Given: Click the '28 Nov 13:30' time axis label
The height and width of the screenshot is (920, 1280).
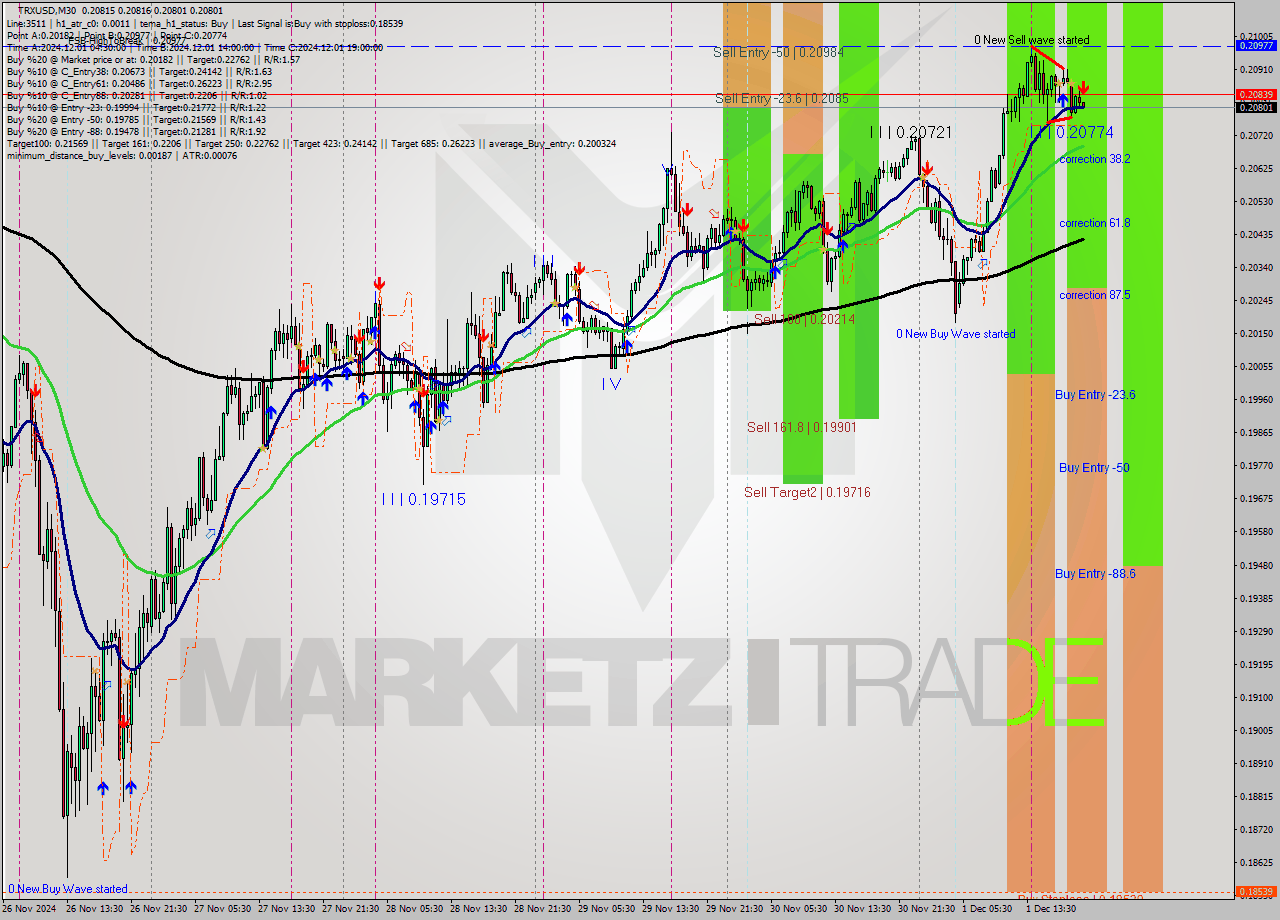Looking at the screenshot, I should tap(479, 909).
